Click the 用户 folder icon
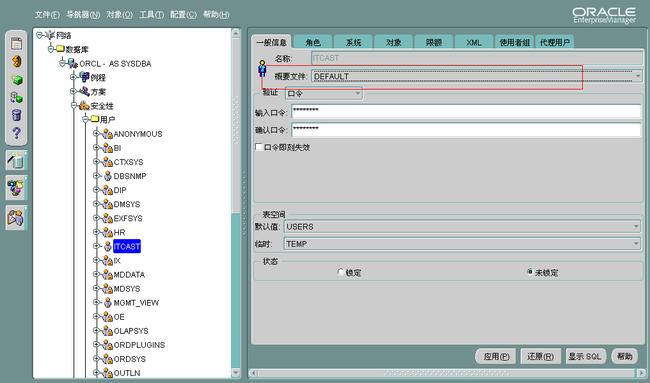Image resolution: width=650 pixels, height=383 pixels. point(95,119)
